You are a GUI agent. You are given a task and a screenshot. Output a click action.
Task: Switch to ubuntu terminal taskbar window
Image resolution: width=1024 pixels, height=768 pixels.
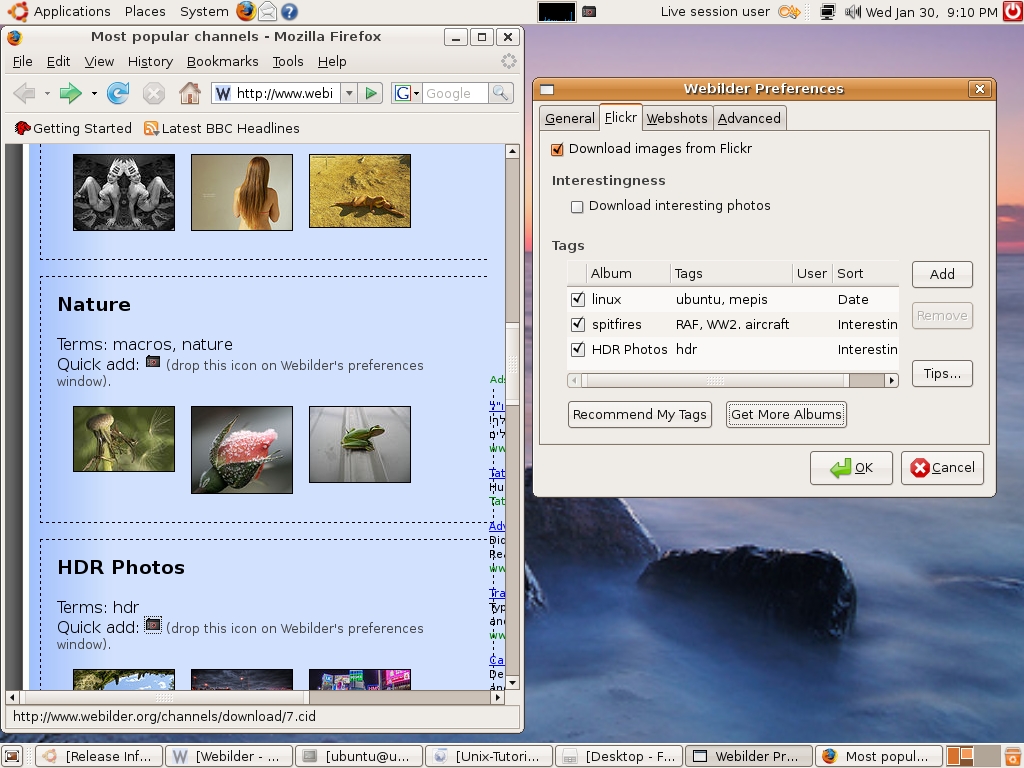(x=359, y=756)
